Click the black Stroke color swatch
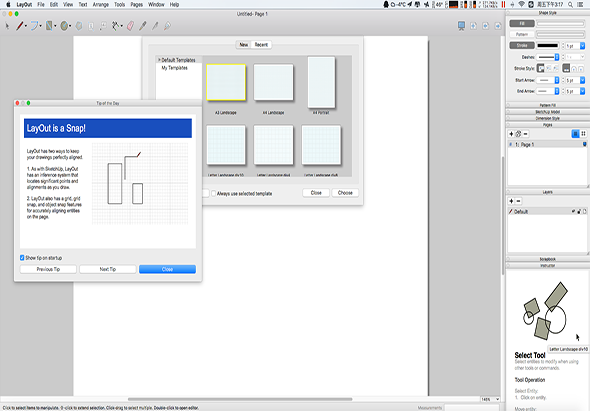590x411 pixels. (x=548, y=46)
